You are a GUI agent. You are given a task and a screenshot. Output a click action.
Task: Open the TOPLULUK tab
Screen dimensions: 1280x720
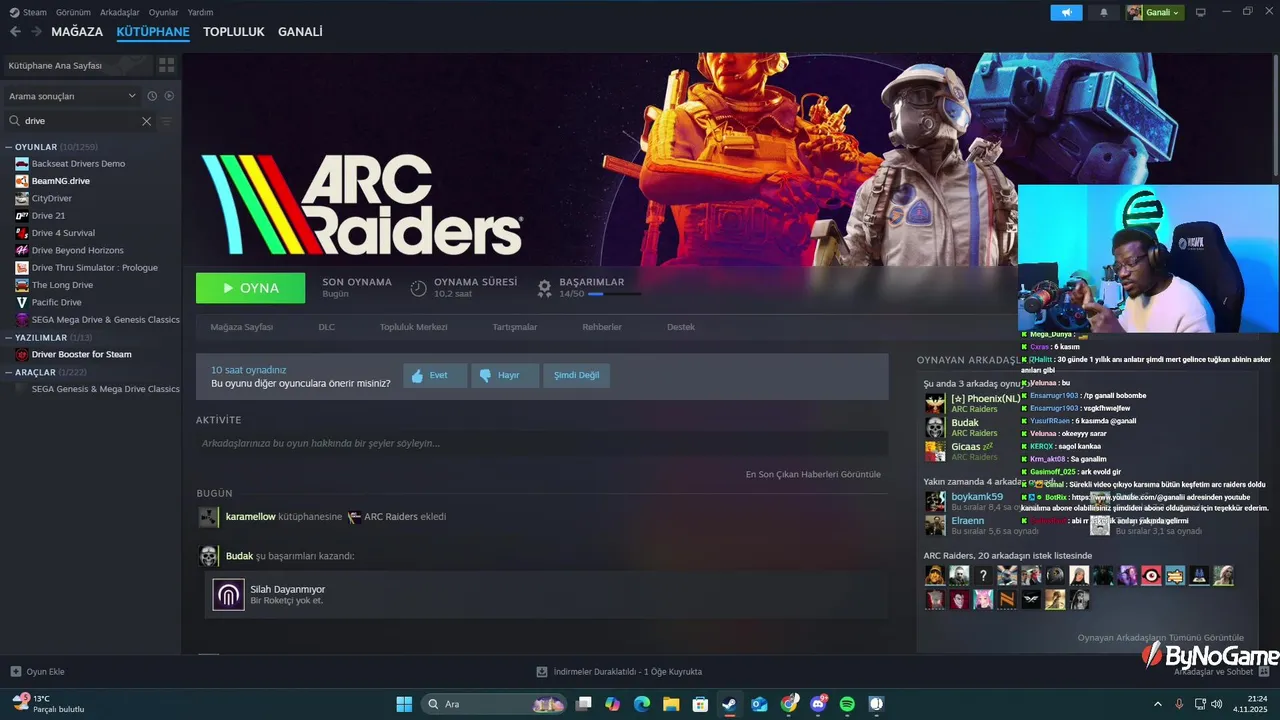(234, 32)
